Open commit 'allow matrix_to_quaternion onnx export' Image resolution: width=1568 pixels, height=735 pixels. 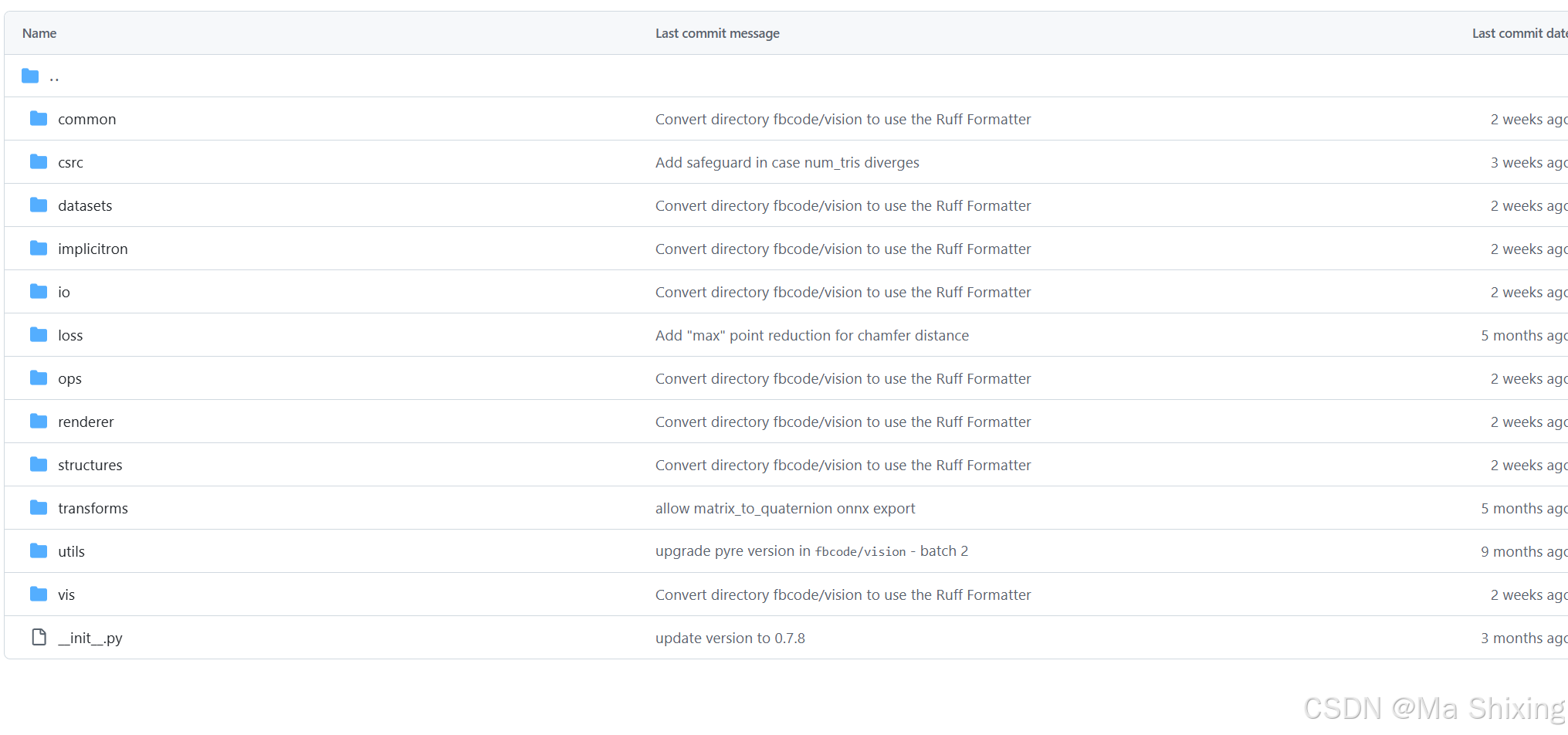pyautogui.click(x=784, y=507)
